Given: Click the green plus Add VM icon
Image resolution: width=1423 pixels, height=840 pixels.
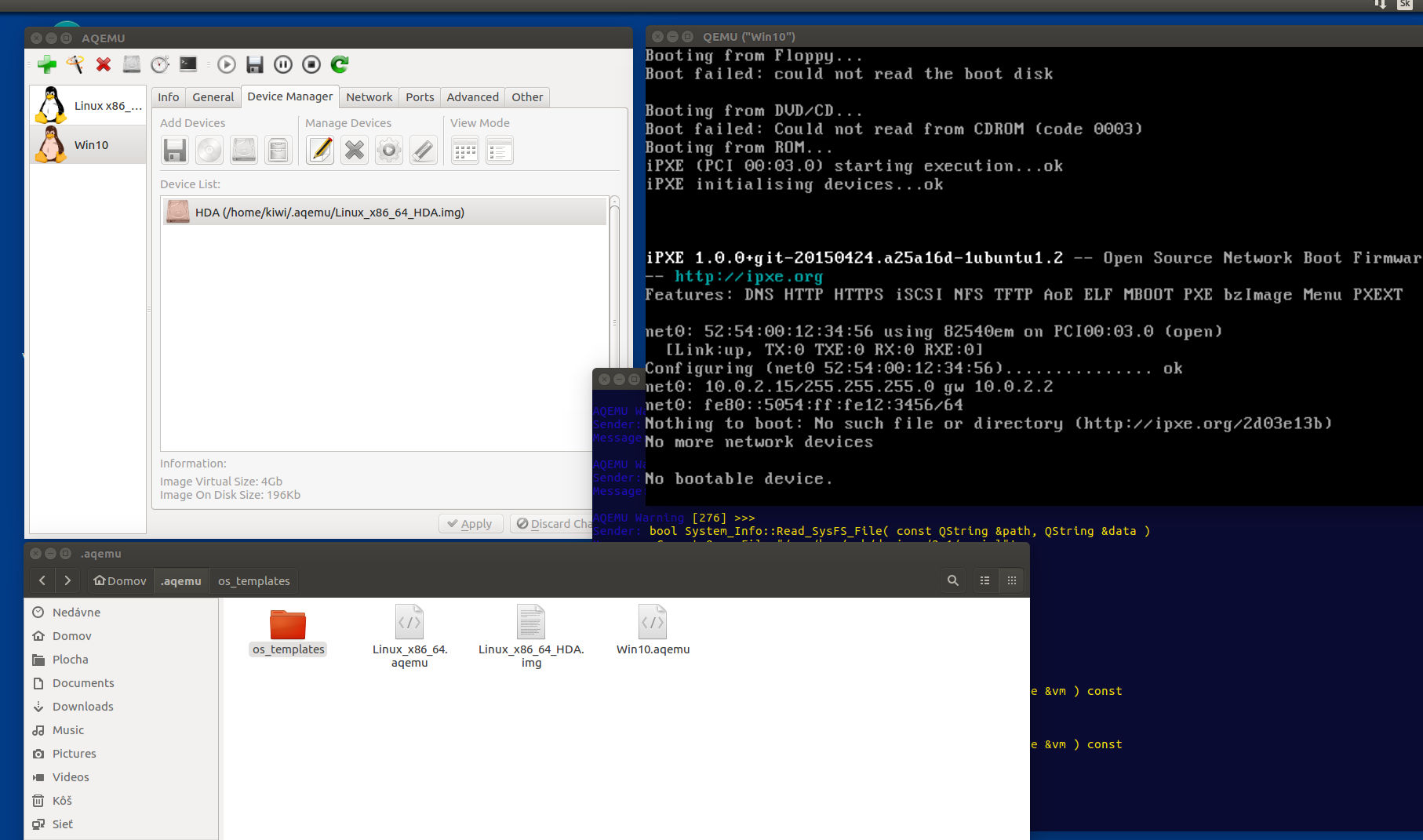Looking at the screenshot, I should click(x=47, y=64).
